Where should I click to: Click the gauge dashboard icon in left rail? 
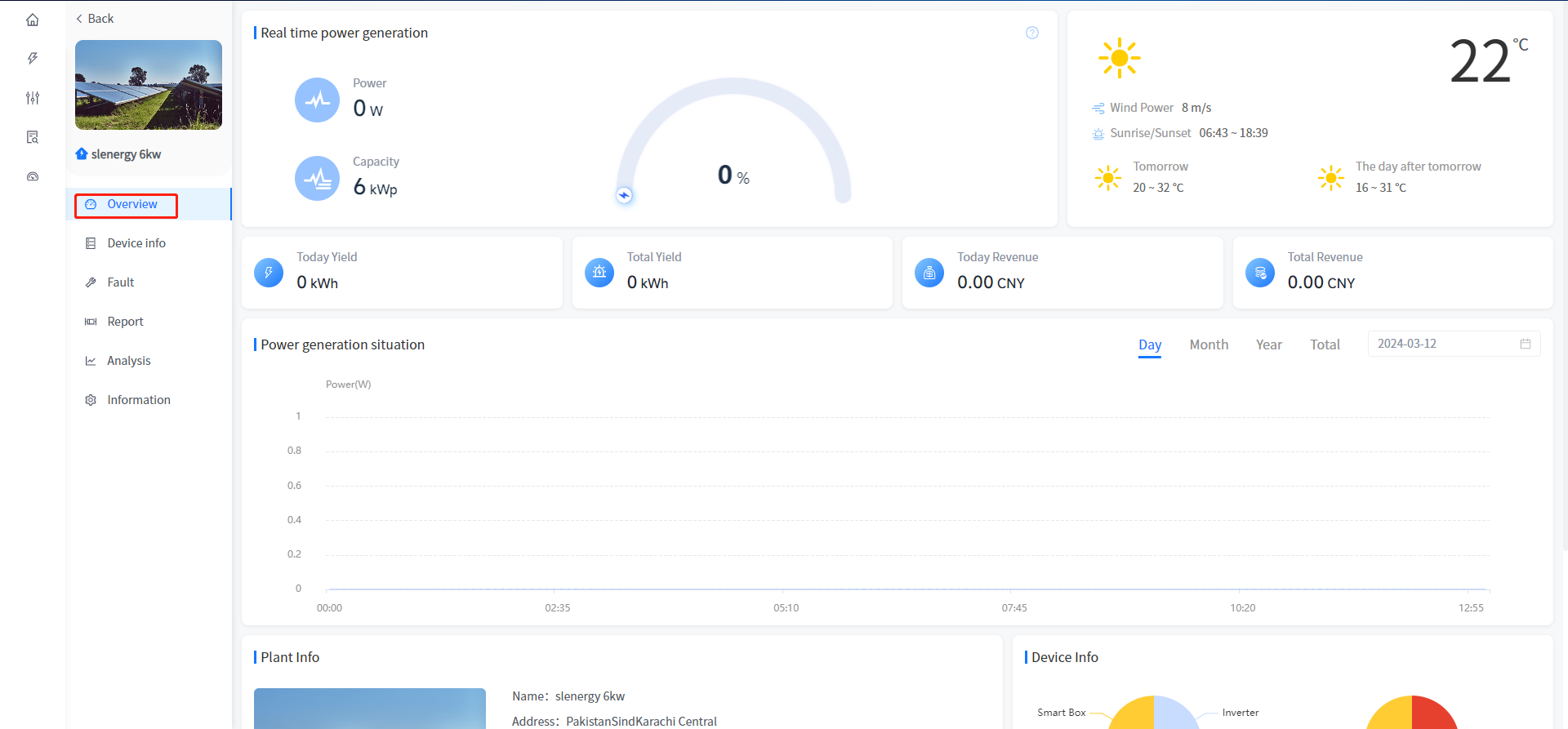pos(33,176)
